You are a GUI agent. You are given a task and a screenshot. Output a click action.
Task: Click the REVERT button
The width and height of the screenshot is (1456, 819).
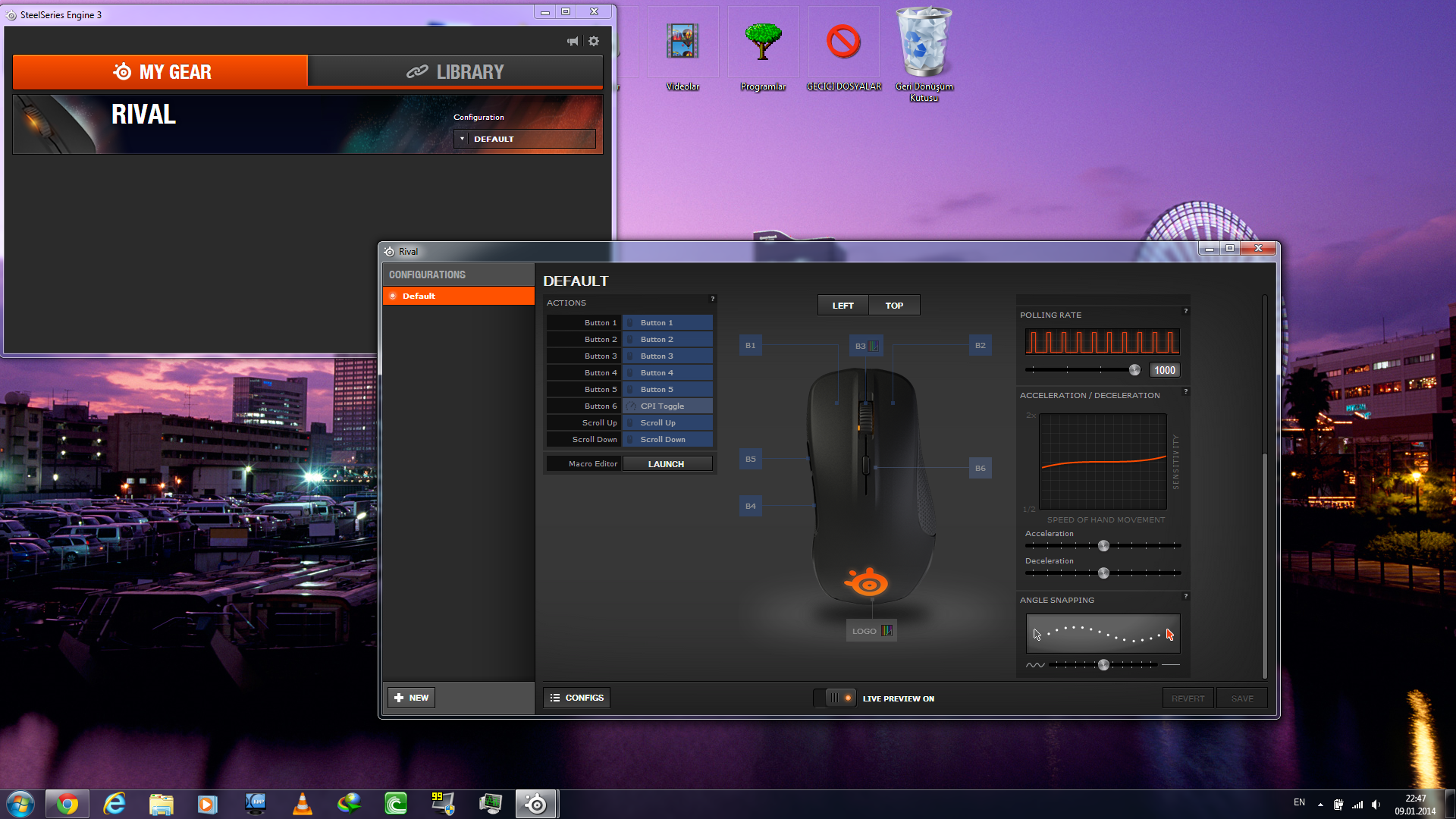tap(1188, 698)
